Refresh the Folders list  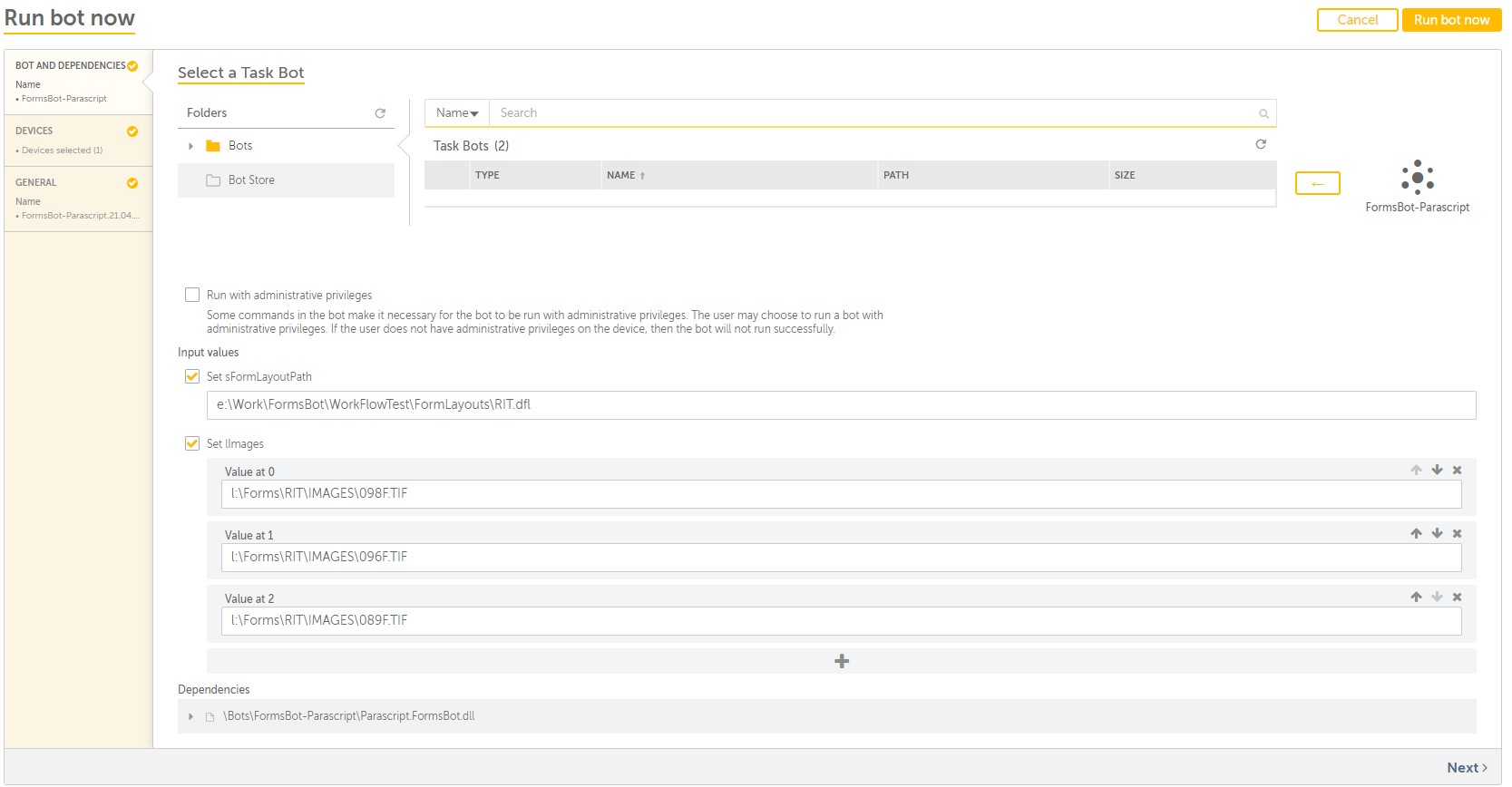point(380,113)
